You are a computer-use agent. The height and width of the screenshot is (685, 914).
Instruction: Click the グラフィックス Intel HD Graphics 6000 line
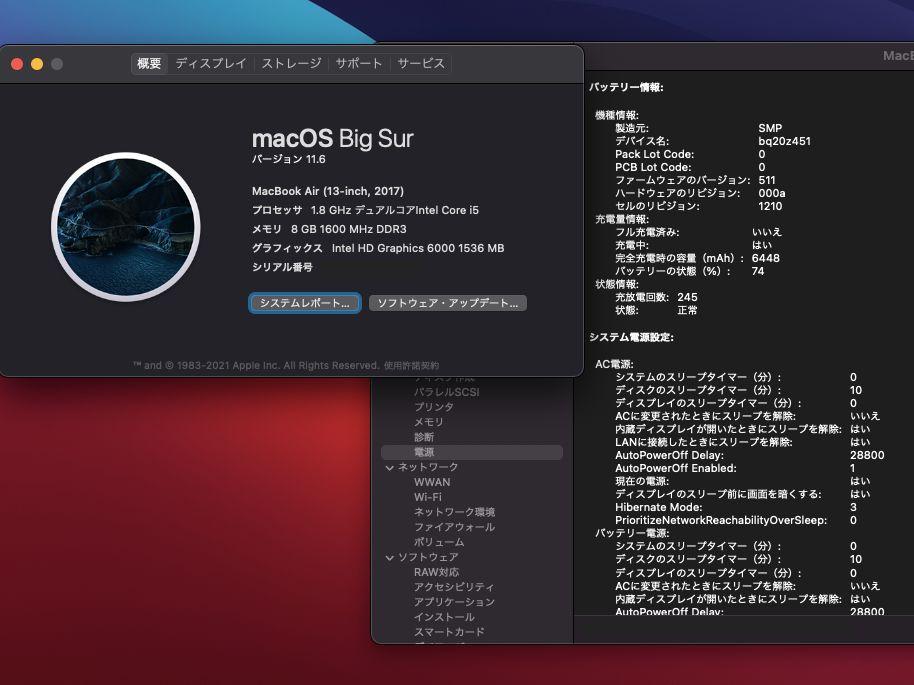click(x=378, y=248)
